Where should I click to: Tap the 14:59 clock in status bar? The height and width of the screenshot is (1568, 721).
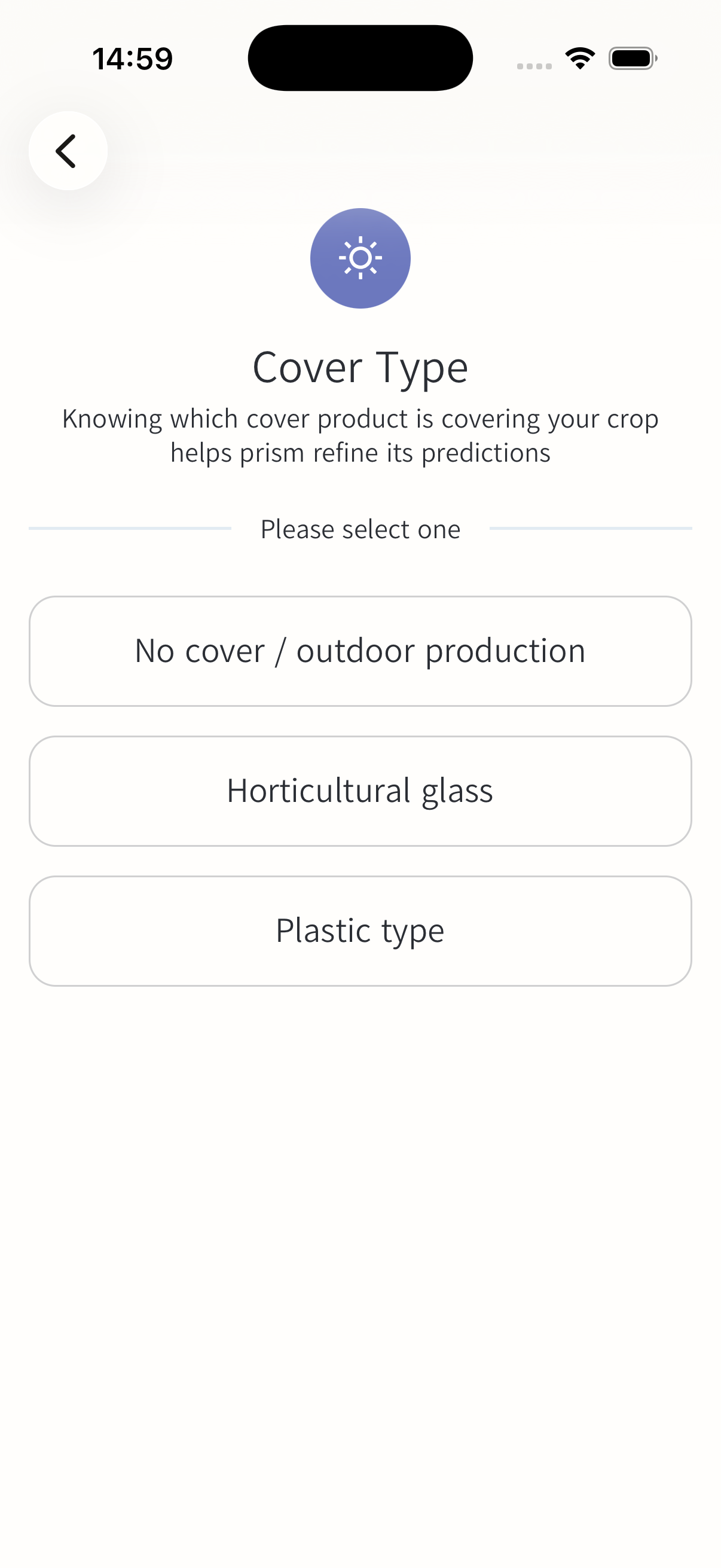pos(133,59)
